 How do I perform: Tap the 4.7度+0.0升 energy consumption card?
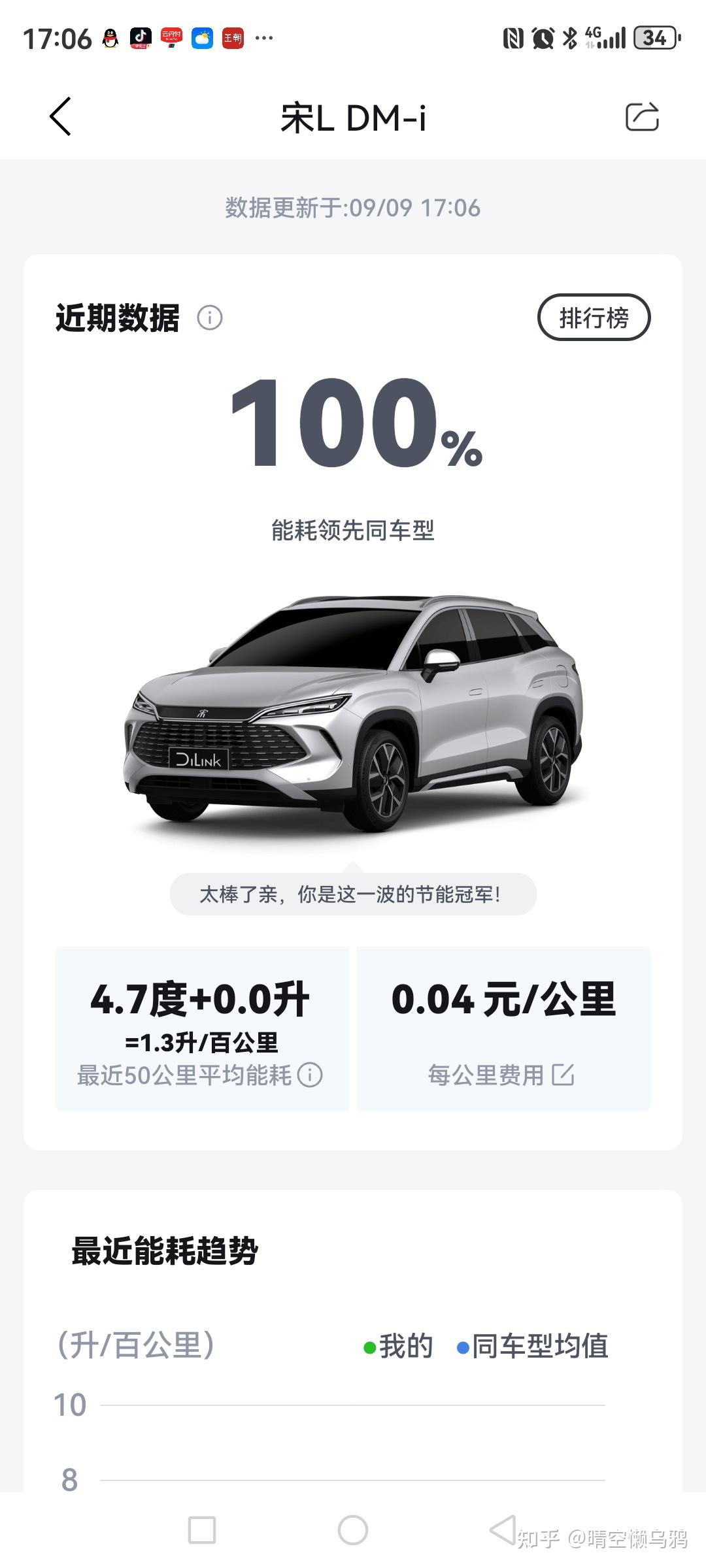pos(202,1028)
